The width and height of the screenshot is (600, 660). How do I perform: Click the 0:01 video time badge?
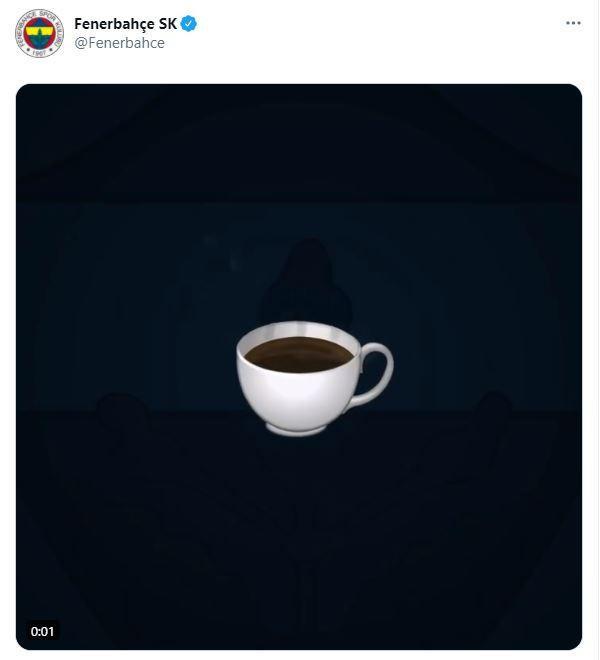tap(43, 631)
